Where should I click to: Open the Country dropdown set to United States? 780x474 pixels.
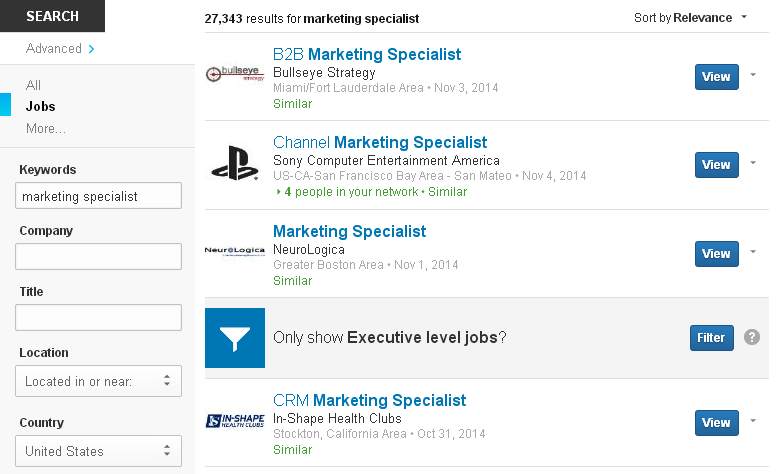[x=98, y=451]
